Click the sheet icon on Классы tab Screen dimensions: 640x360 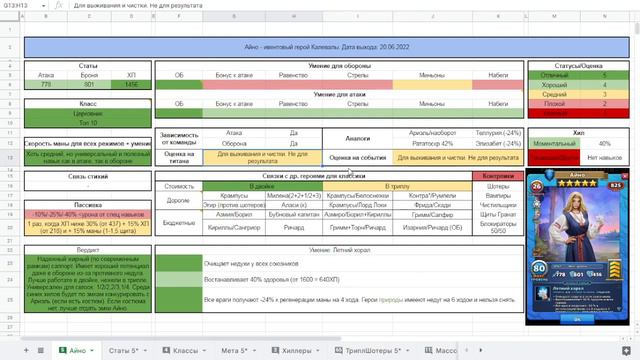pos(166,350)
